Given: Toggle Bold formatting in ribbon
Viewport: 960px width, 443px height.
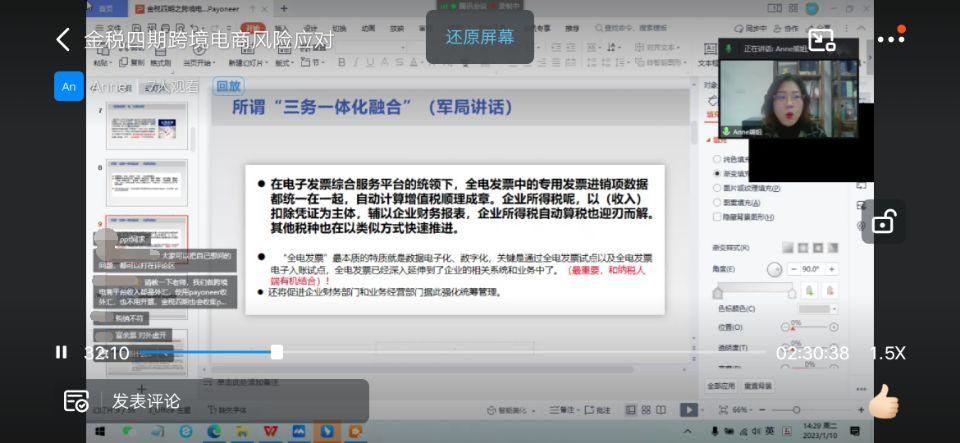Looking at the screenshot, I should (x=342, y=62).
